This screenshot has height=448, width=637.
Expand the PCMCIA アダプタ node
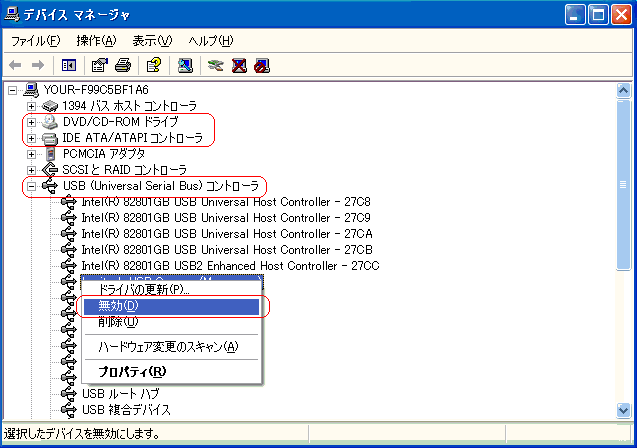coord(31,154)
